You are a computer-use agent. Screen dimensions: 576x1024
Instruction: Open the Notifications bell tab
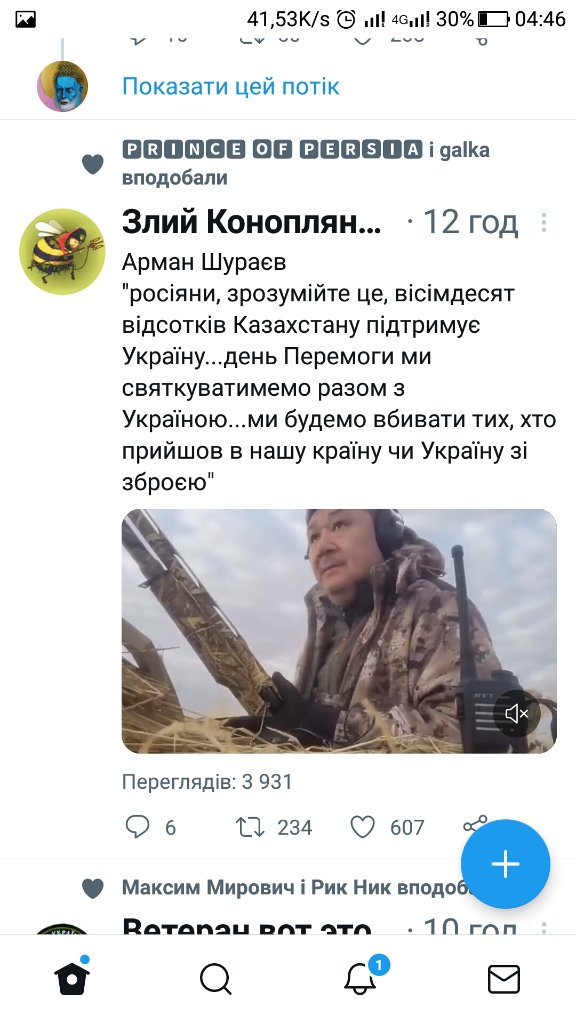pyautogui.click(x=360, y=978)
